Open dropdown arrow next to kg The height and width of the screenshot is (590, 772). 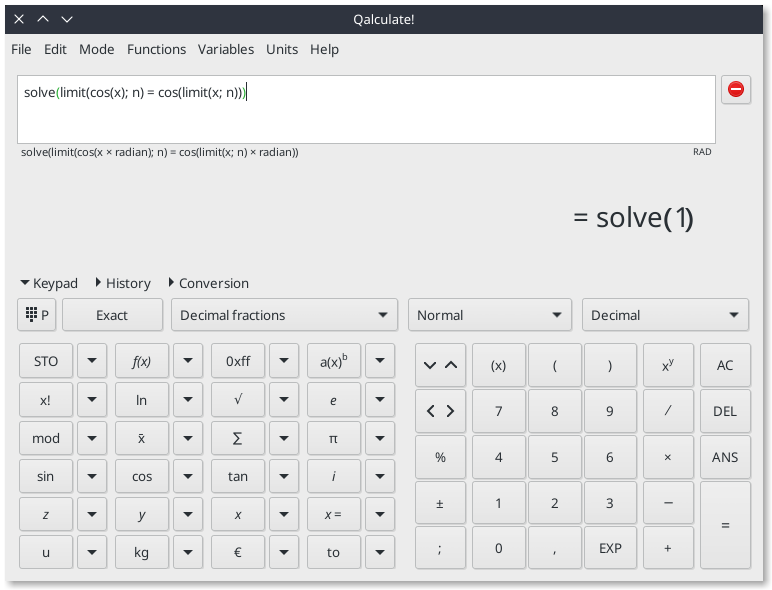(188, 552)
